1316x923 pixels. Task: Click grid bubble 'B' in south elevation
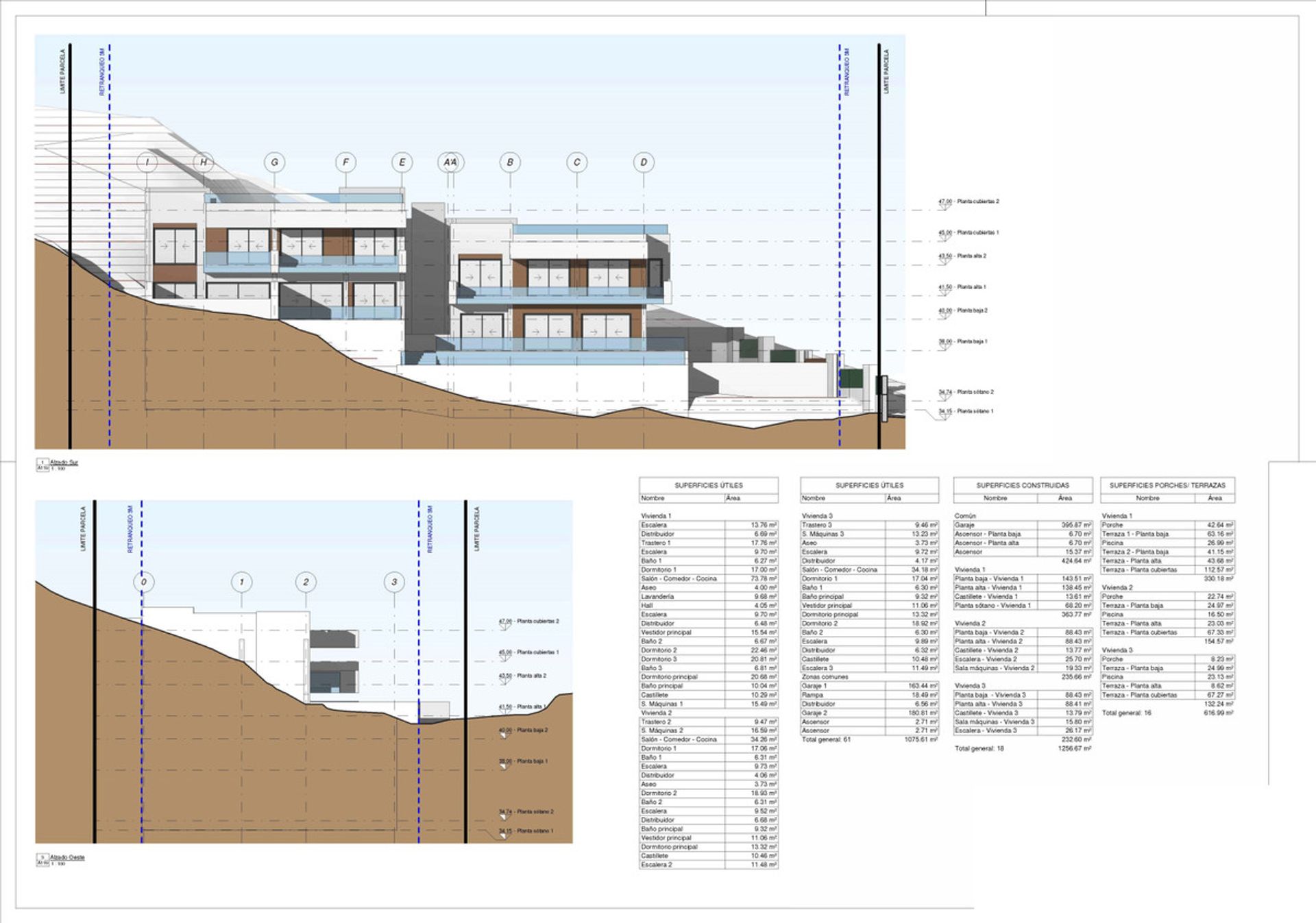point(509,162)
